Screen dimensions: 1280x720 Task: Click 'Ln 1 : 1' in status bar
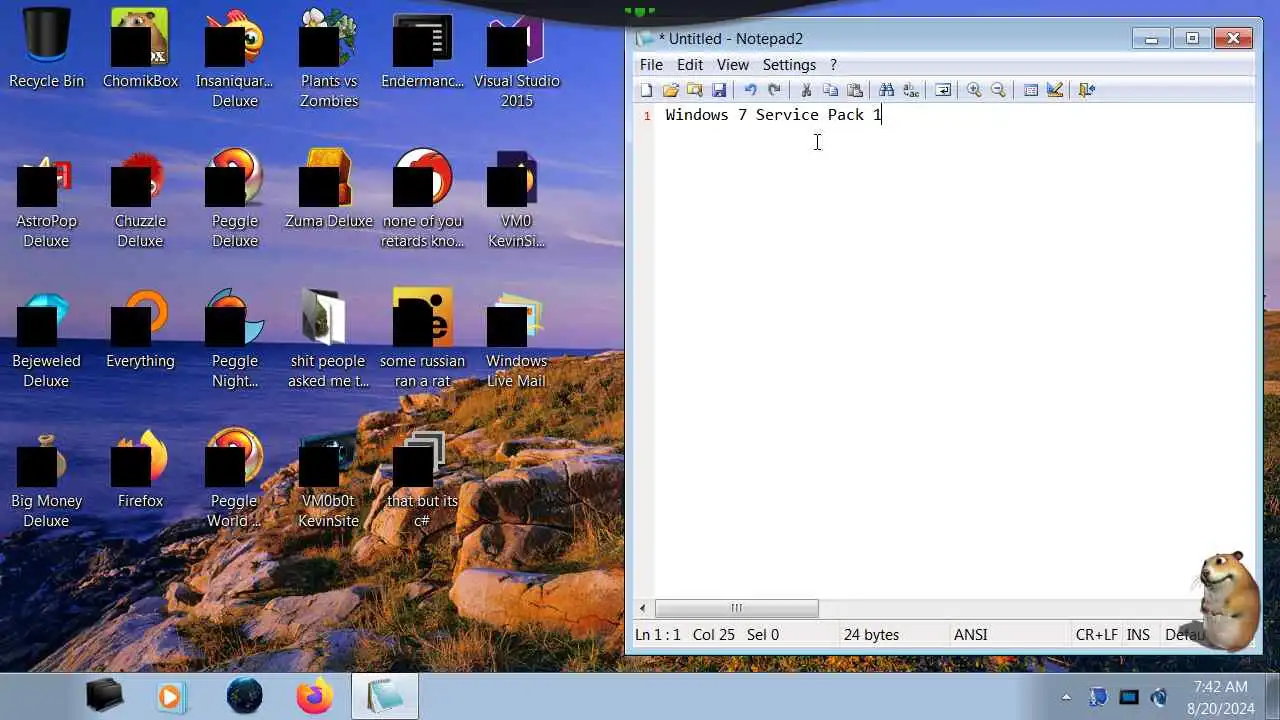(x=658, y=635)
